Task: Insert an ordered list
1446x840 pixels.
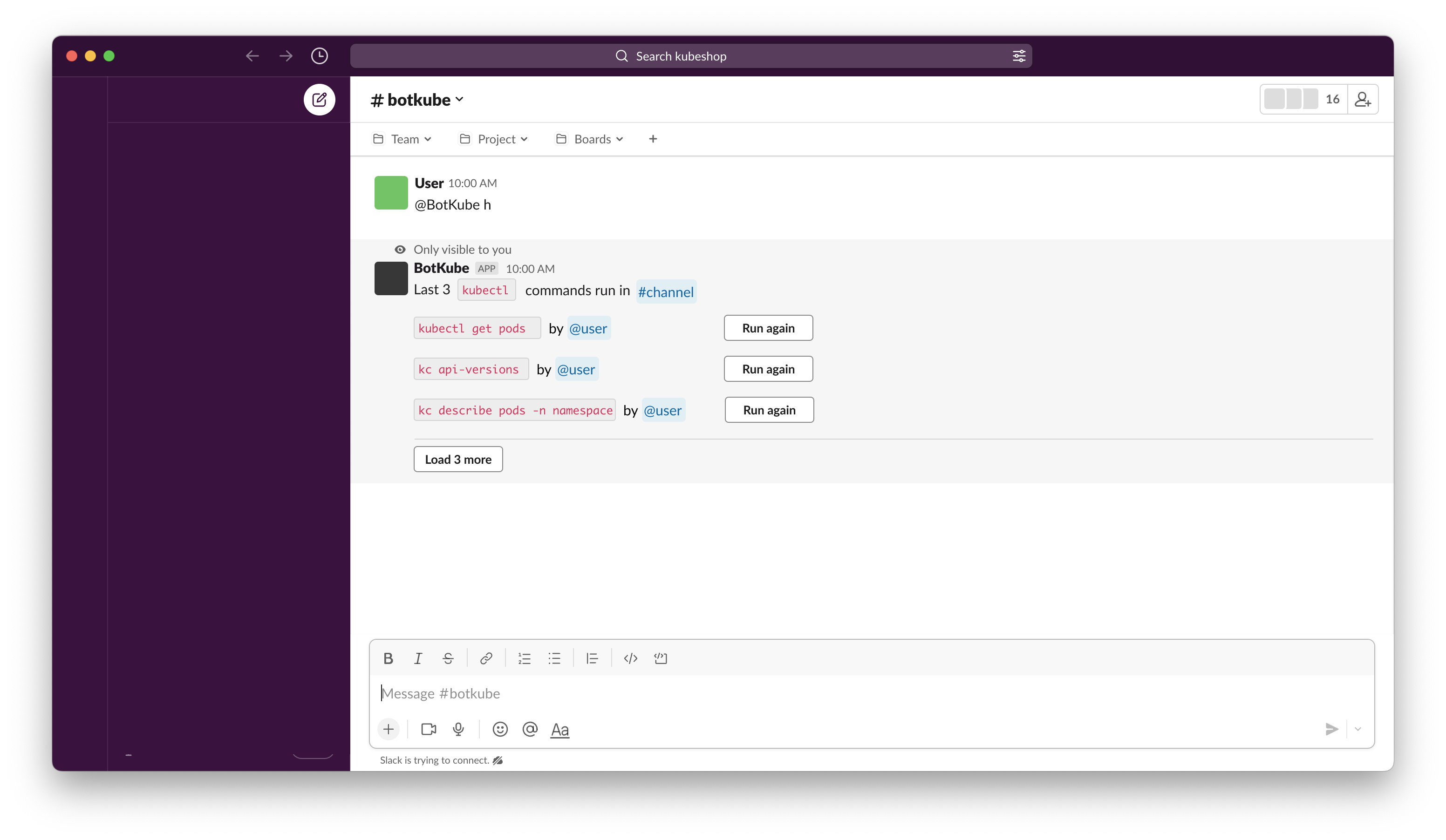Action: [525, 658]
